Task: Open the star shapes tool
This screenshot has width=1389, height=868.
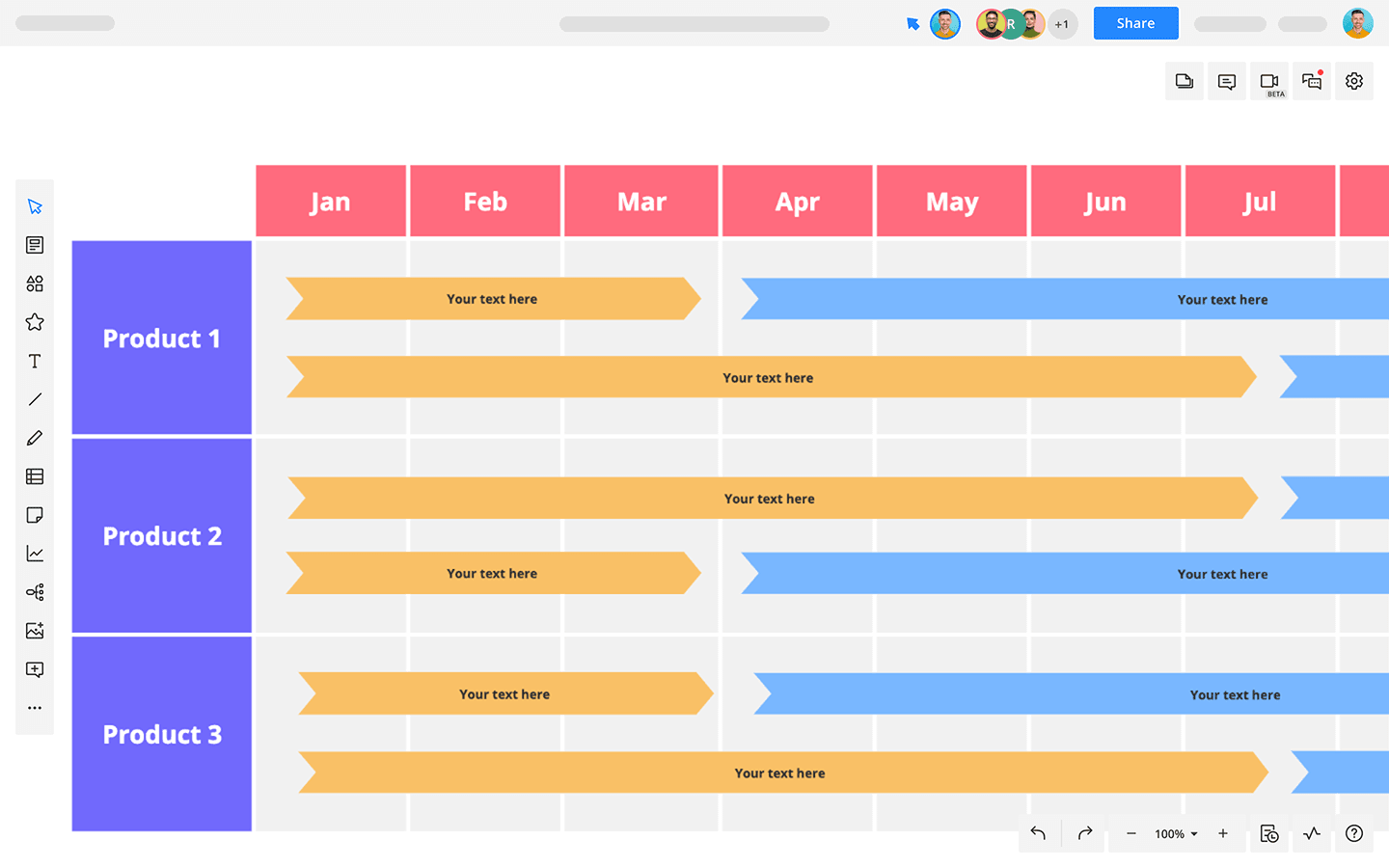Action: (x=35, y=321)
